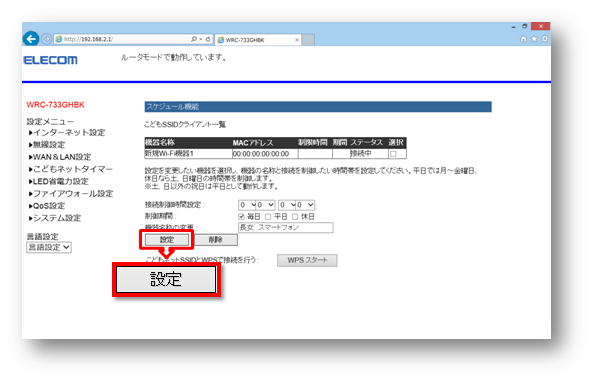
Task: Open こどもネットタイマー menu item
Action: click(71, 169)
